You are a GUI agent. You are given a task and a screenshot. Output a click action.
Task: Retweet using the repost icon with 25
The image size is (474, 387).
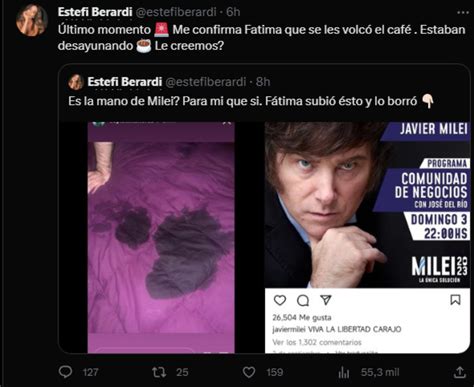coord(159,372)
